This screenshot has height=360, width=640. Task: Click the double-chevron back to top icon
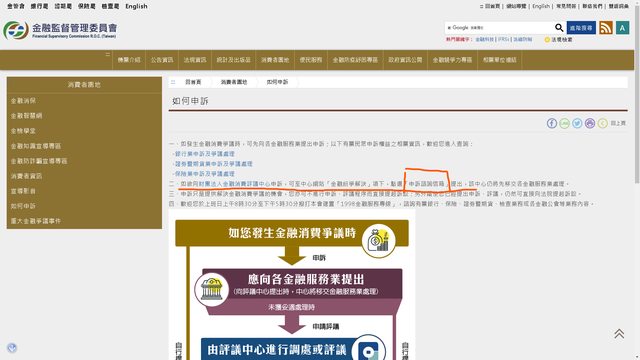(x=619, y=334)
